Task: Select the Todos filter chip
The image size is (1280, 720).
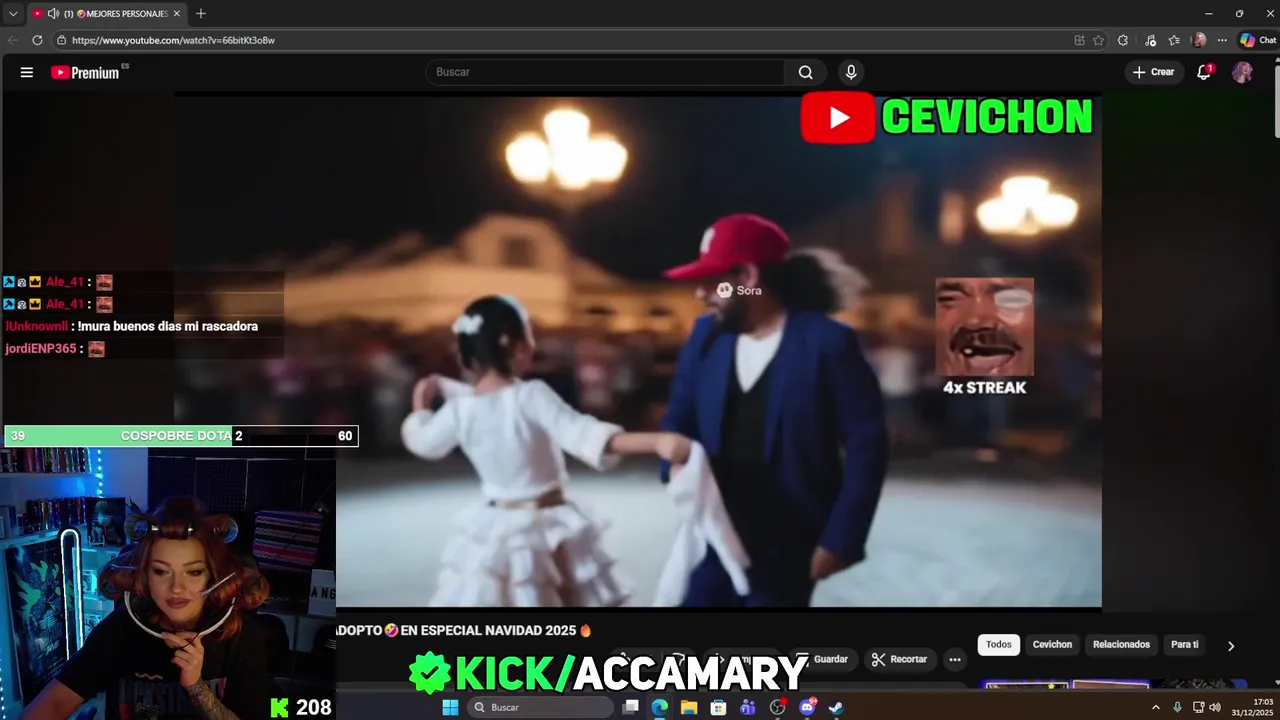Action: point(999,645)
